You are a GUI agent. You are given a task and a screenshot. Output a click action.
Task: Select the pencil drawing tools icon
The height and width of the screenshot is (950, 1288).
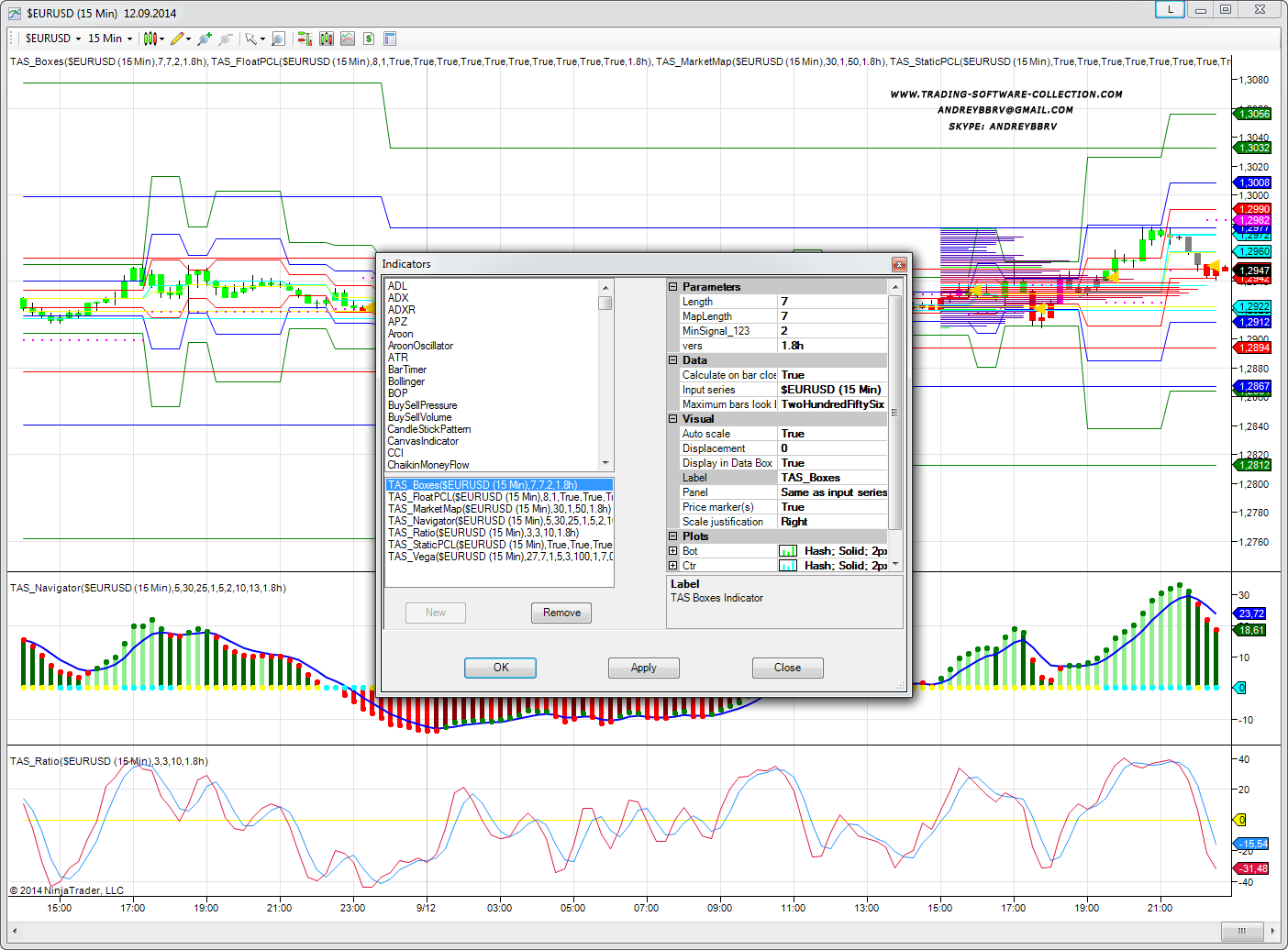pyautogui.click(x=177, y=39)
